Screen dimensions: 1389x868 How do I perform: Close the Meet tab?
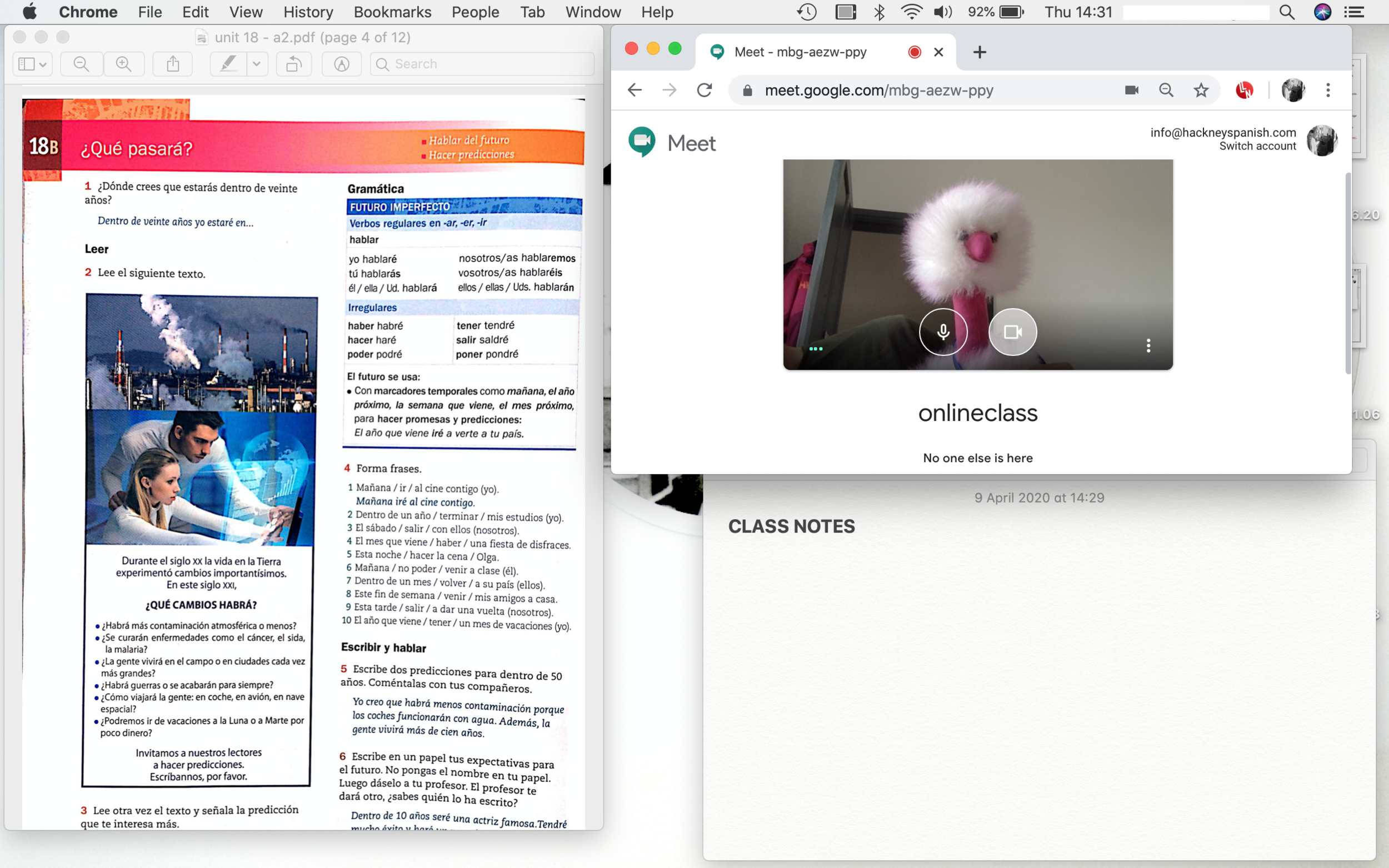pos(938,52)
